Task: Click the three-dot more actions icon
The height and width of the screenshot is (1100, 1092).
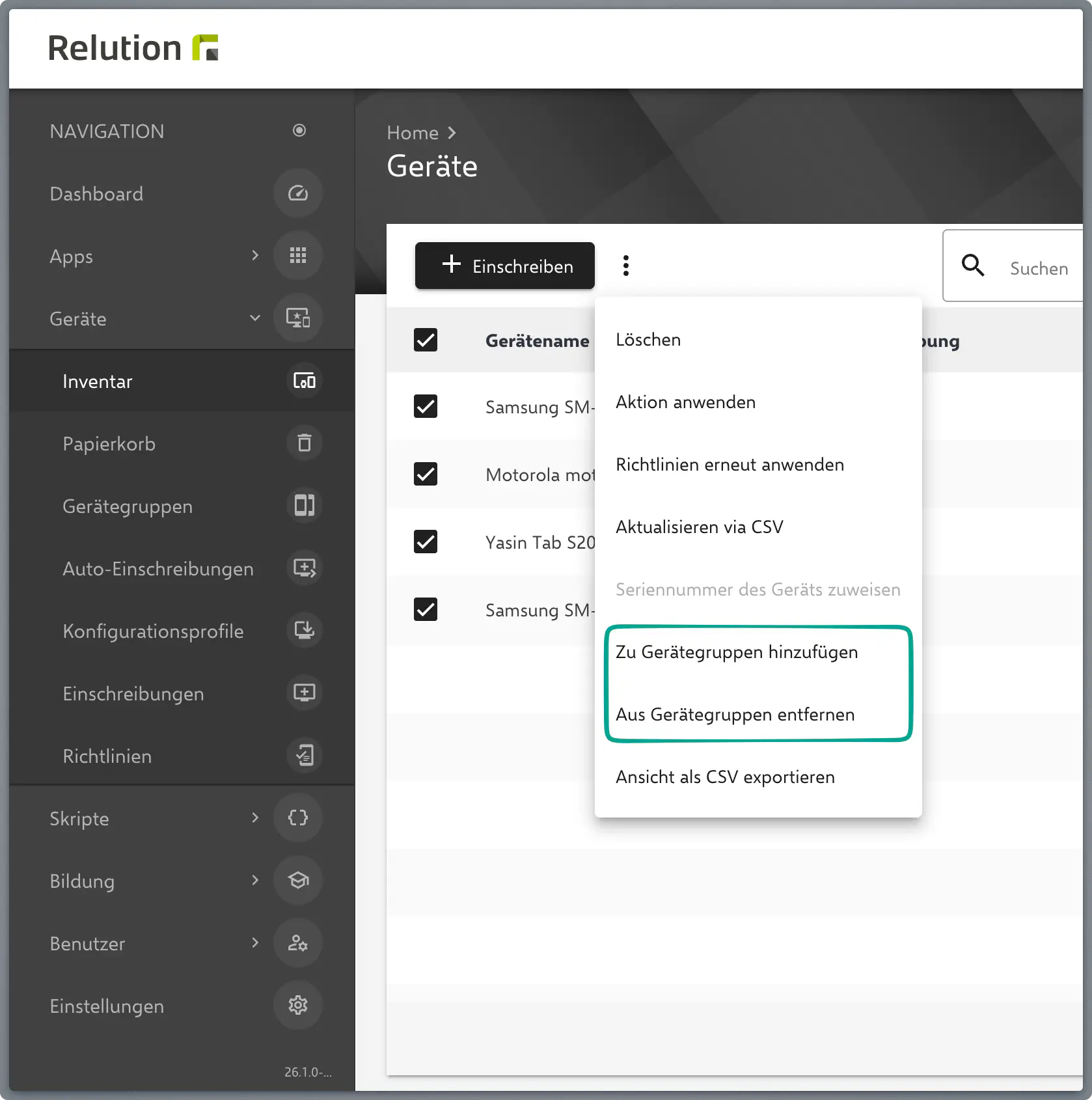Action: coord(625,266)
